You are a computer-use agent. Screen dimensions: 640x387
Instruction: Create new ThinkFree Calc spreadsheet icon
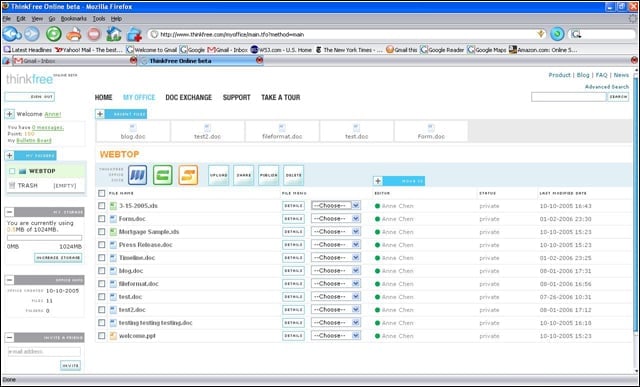pos(163,175)
